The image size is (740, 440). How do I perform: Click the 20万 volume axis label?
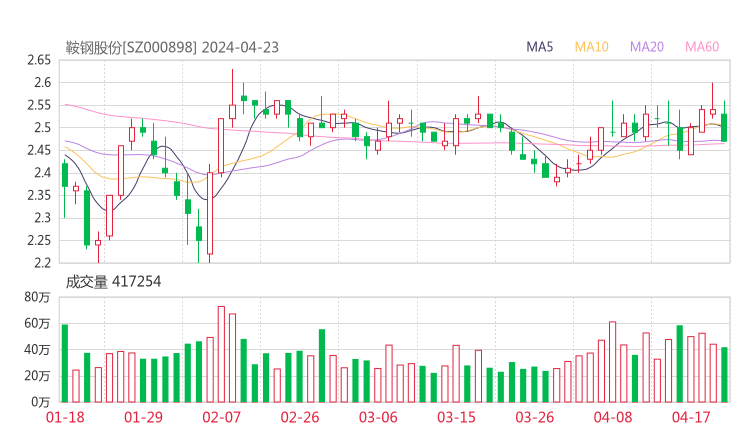(x=37, y=376)
